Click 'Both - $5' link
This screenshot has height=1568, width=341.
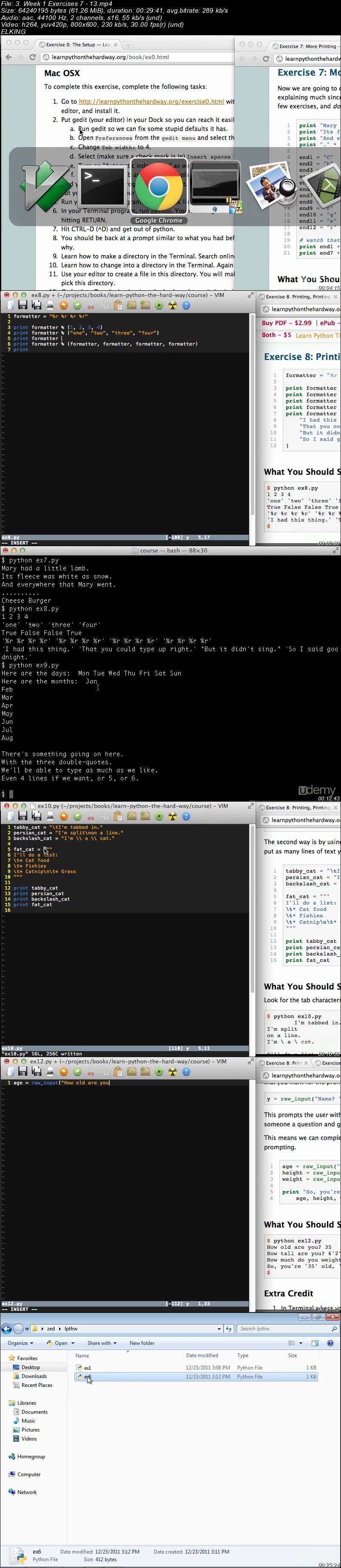tap(276, 335)
